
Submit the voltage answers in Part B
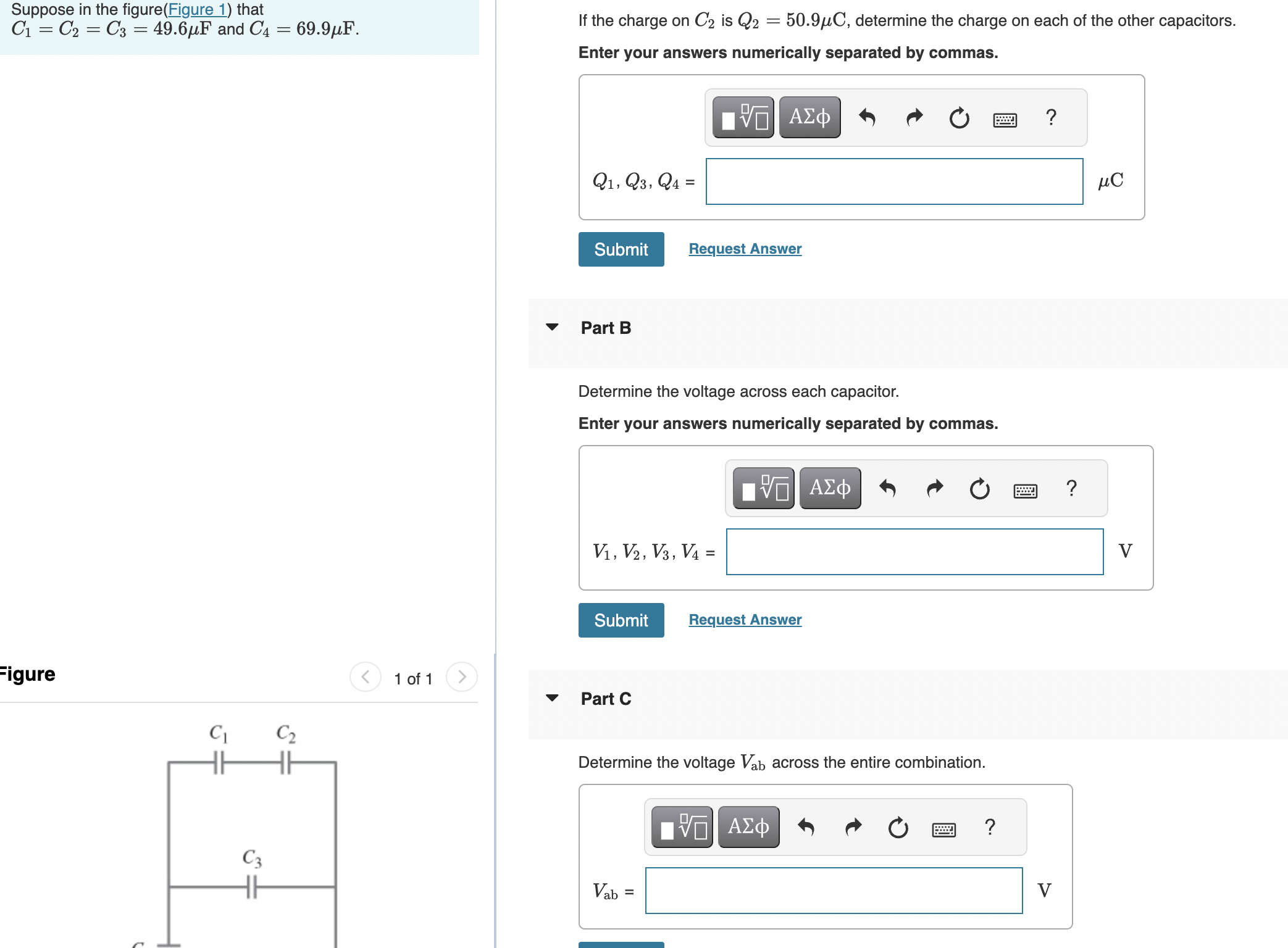point(621,620)
